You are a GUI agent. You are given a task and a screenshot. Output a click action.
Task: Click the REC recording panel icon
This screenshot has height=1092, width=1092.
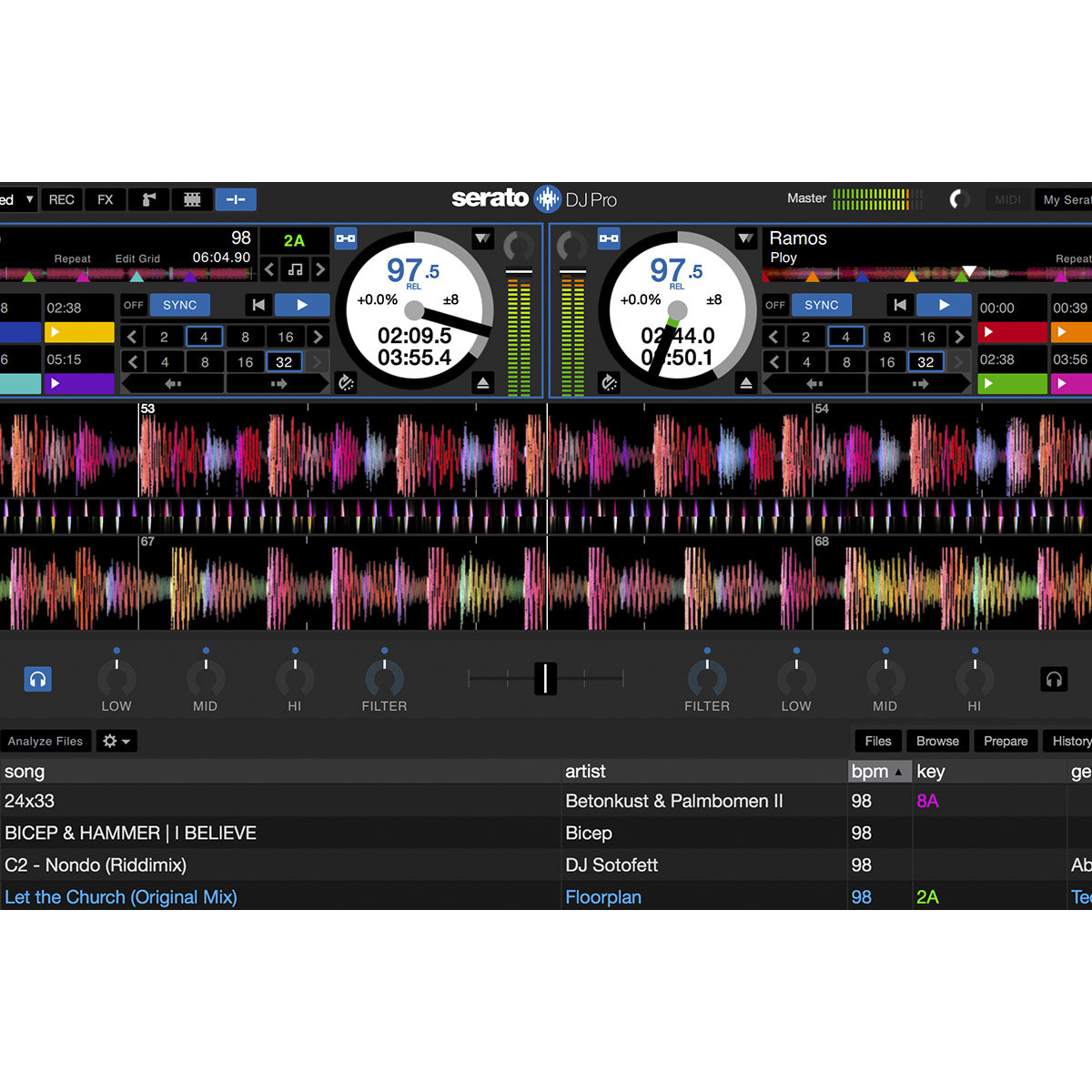pyautogui.click(x=61, y=199)
